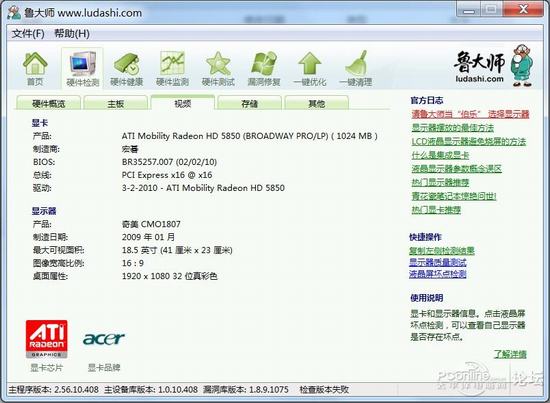This screenshot has width=550, height=403.
Task: Minimize the Ludashi window
Action: [468, 9]
